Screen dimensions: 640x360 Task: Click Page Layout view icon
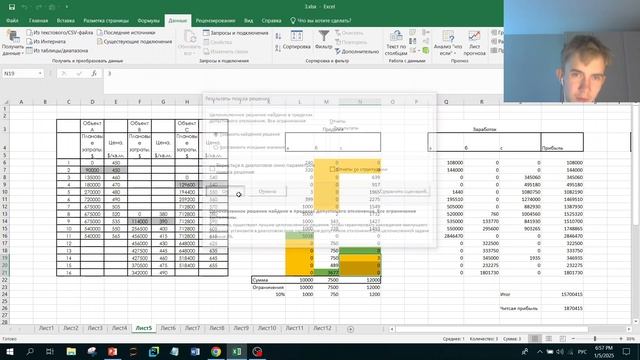(x=549, y=339)
